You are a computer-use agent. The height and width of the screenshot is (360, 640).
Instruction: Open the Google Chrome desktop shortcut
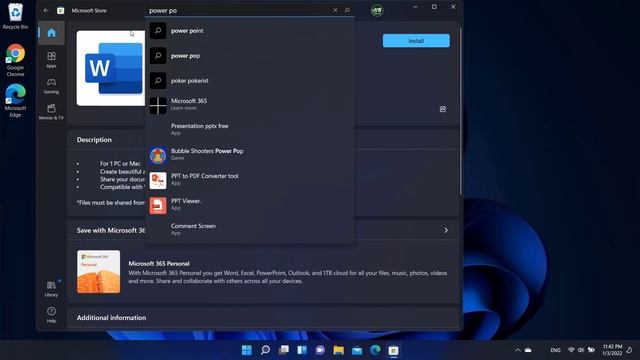click(x=15, y=60)
